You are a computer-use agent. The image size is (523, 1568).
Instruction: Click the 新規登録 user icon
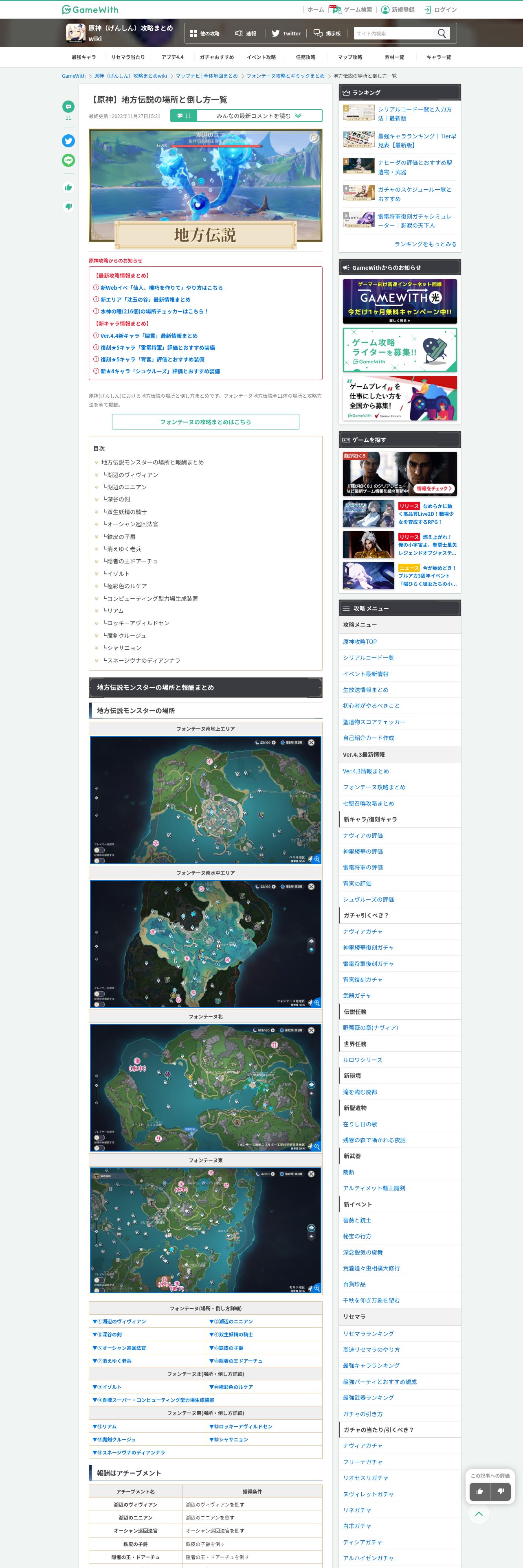click(x=385, y=10)
